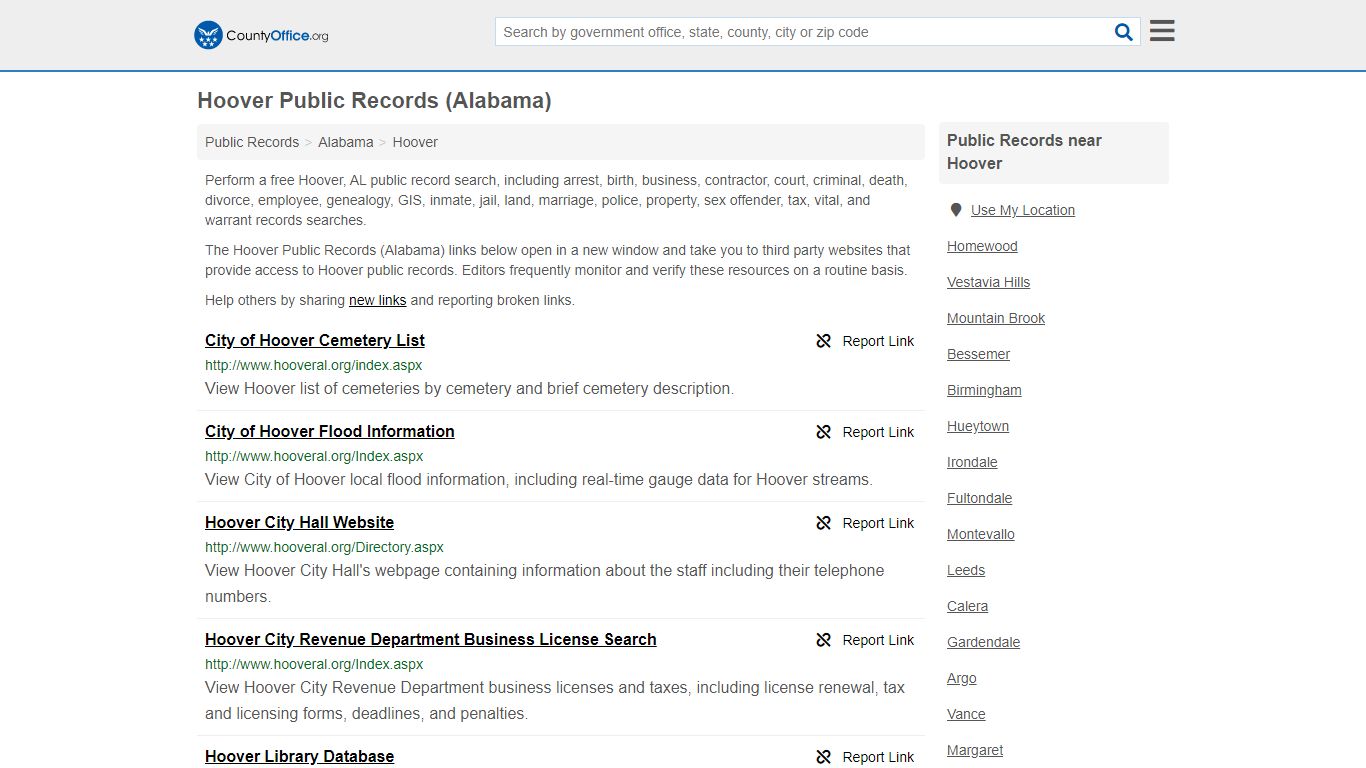Open Hoover City Hall Website link

299,522
